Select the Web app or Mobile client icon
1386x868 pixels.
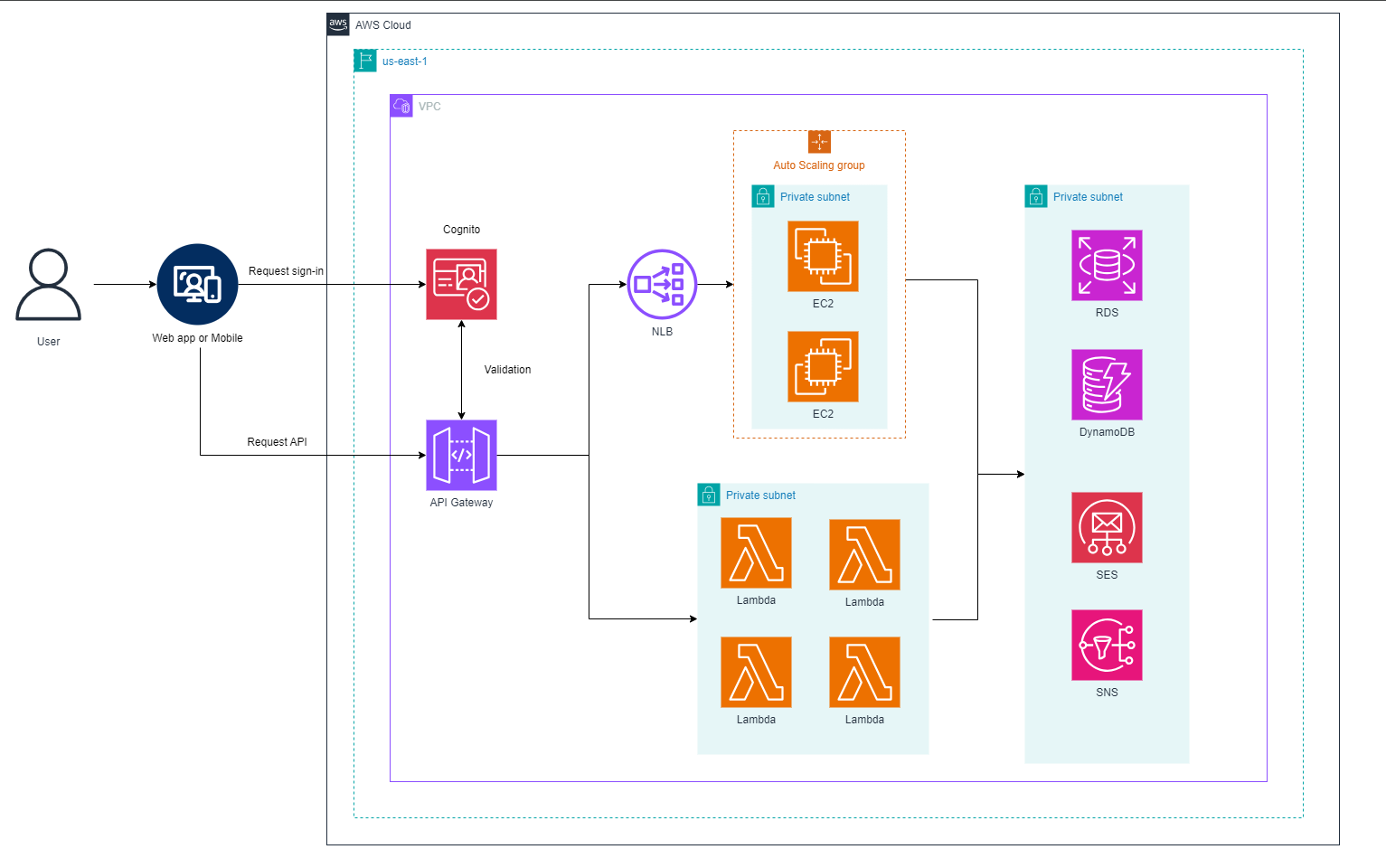(197, 284)
